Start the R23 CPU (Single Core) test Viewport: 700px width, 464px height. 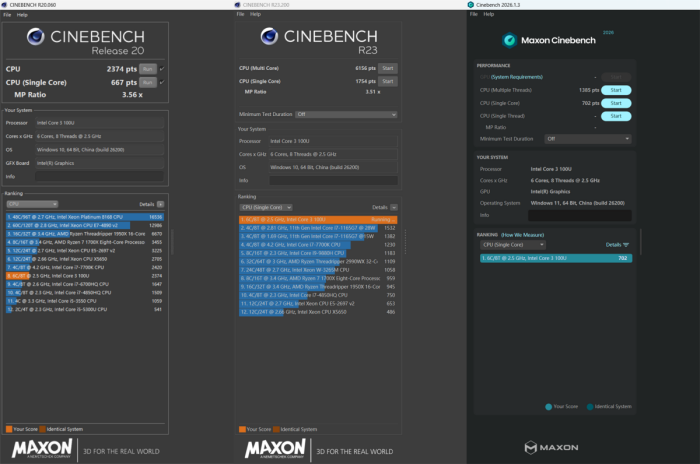coord(388,81)
